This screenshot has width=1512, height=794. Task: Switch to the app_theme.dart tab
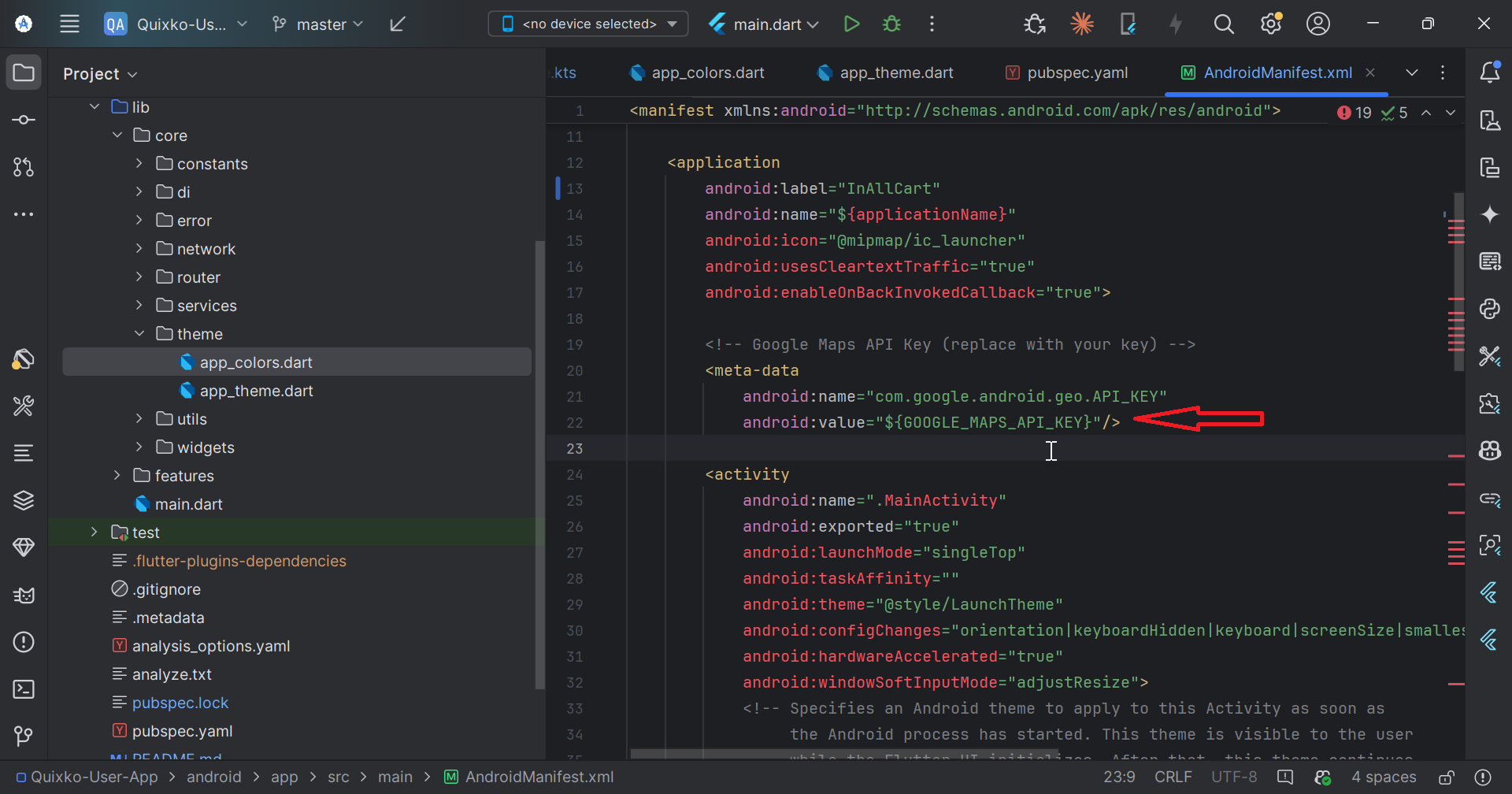[886, 72]
